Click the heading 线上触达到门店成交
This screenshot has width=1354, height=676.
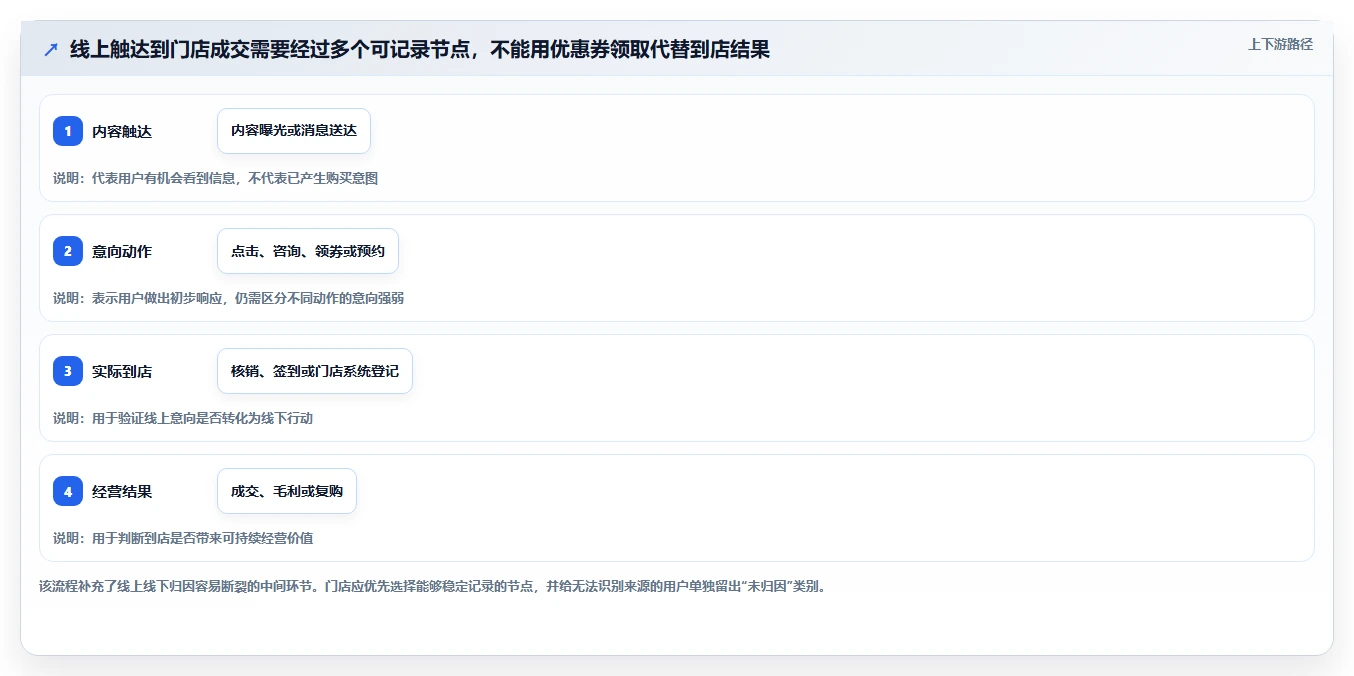coord(420,49)
